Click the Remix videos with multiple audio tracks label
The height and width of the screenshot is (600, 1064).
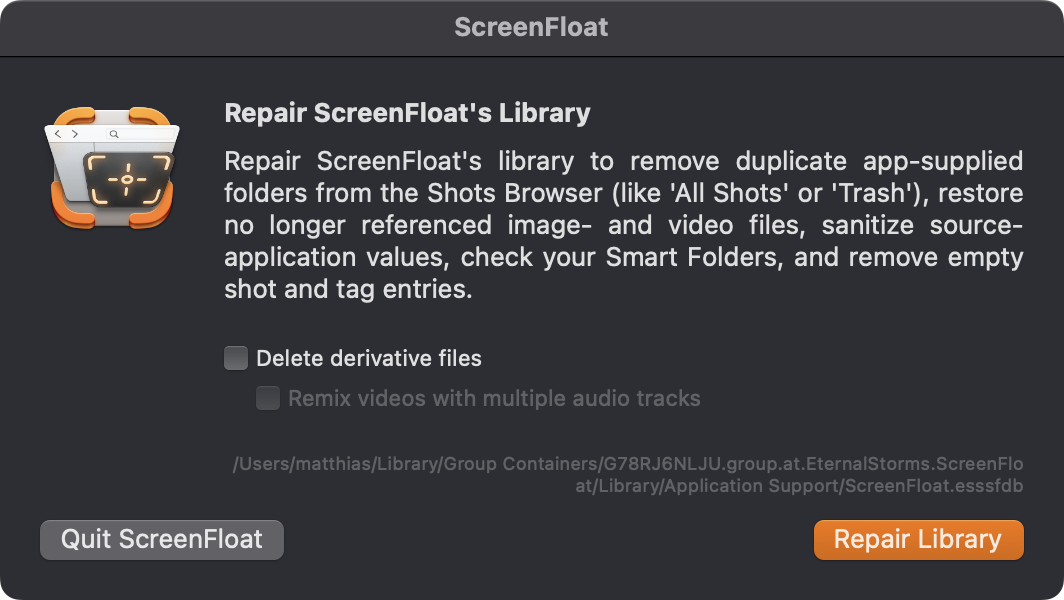click(494, 398)
